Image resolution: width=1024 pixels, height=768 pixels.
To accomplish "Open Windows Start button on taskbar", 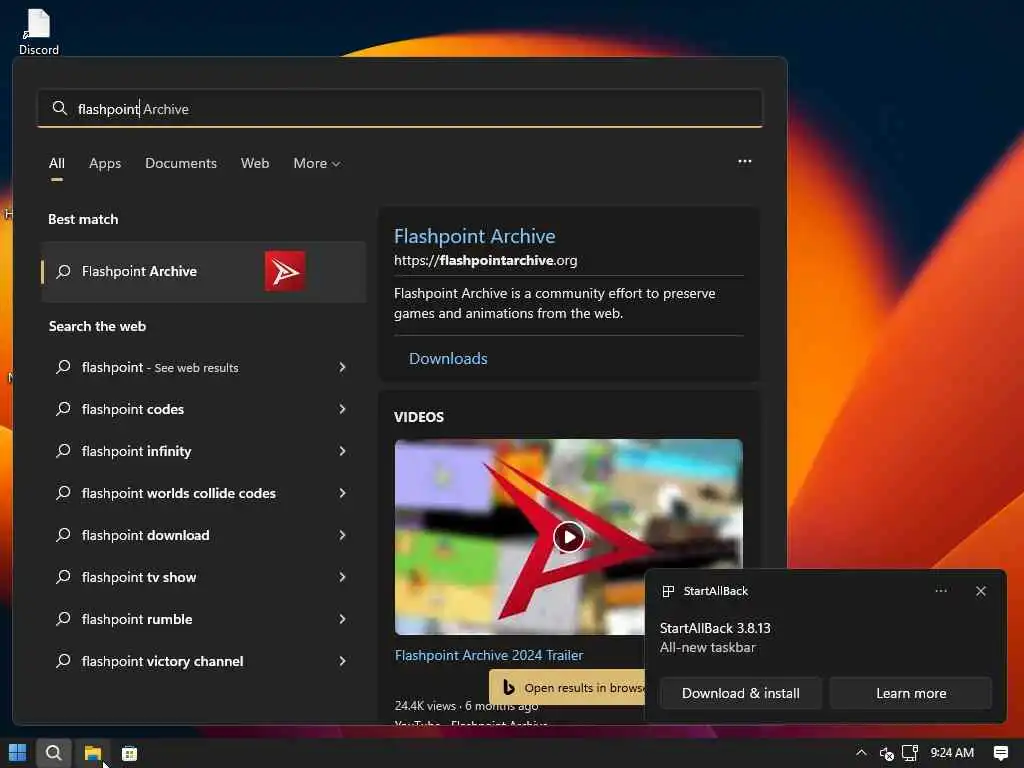I will (18, 753).
